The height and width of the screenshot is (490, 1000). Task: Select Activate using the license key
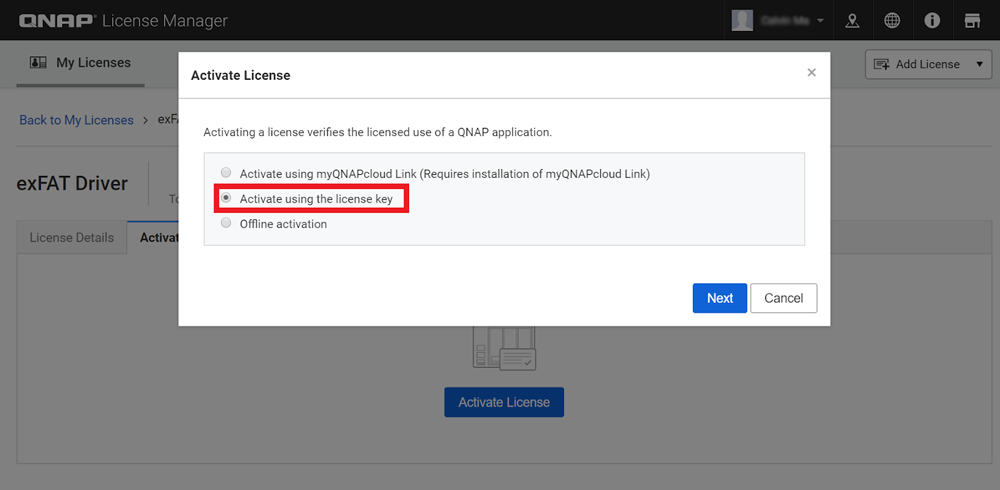pos(226,199)
